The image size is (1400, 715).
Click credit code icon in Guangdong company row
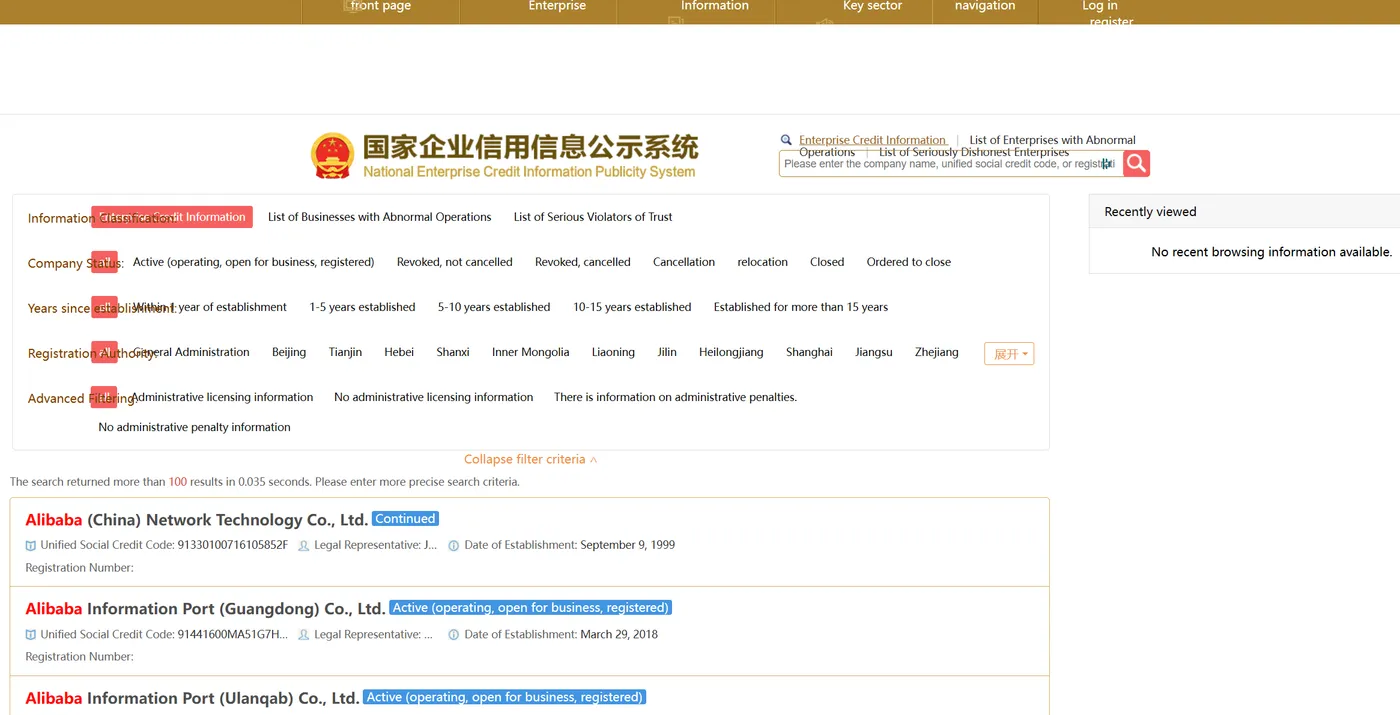click(x=31, y=634)
